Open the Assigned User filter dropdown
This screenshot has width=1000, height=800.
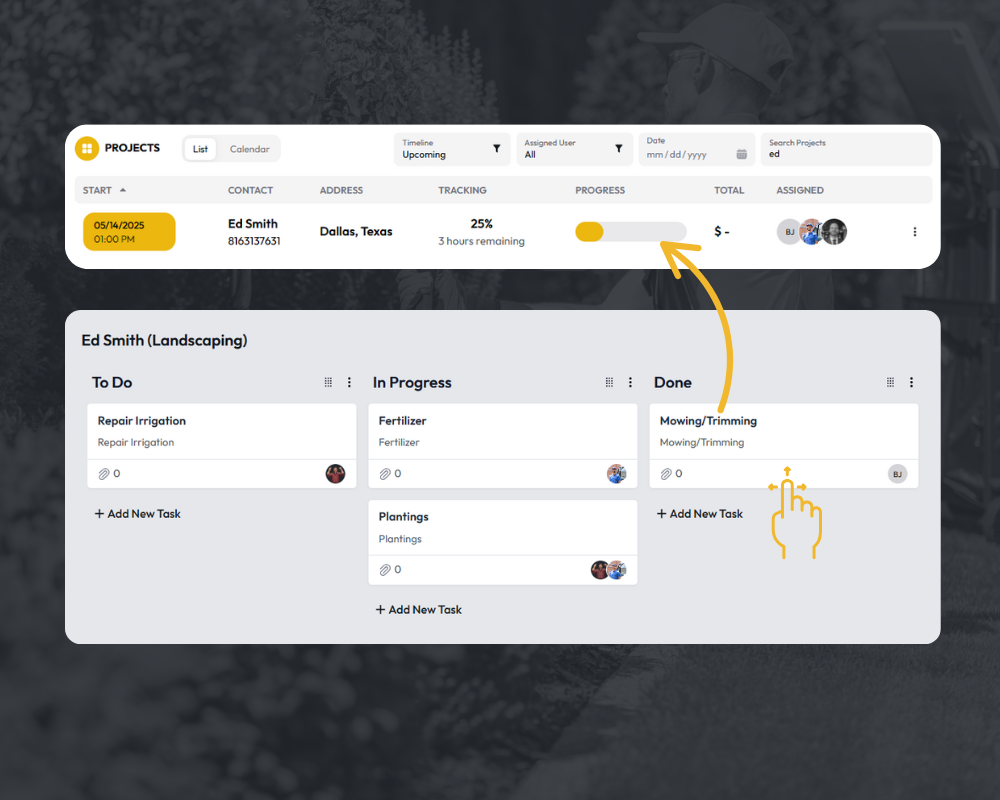click(574, 149)
